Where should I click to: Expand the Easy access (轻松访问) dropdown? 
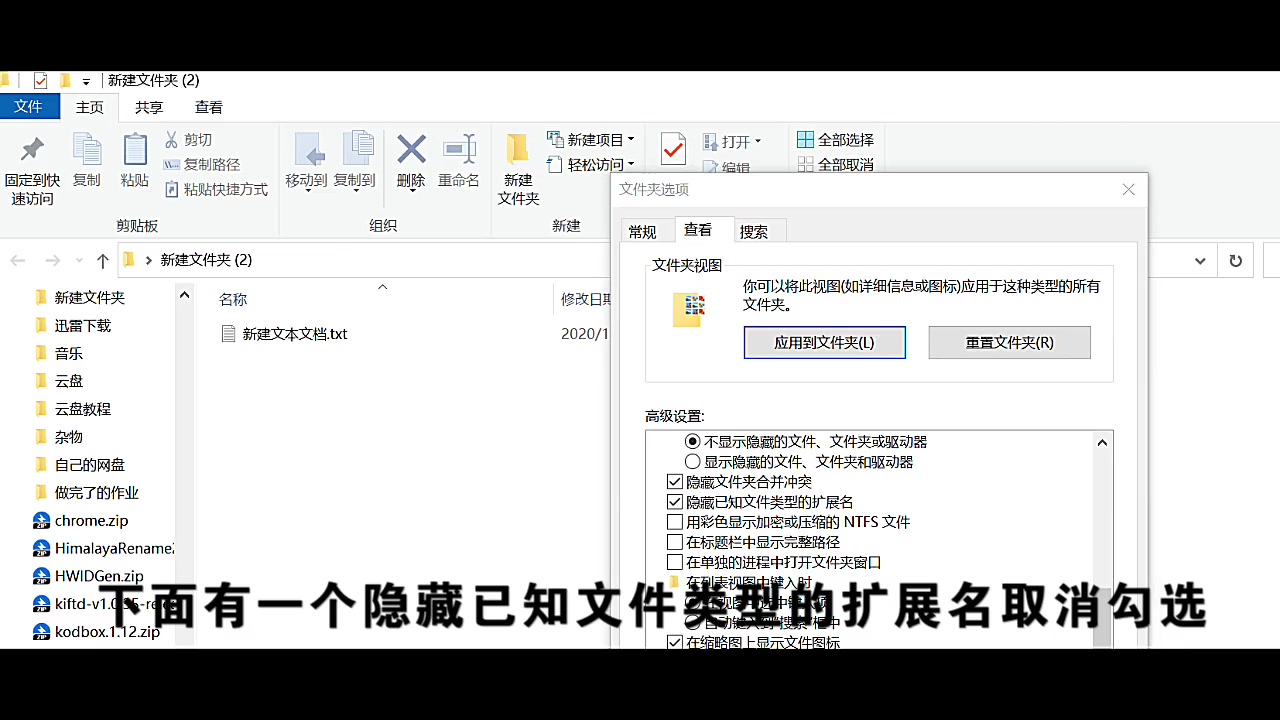631,165
